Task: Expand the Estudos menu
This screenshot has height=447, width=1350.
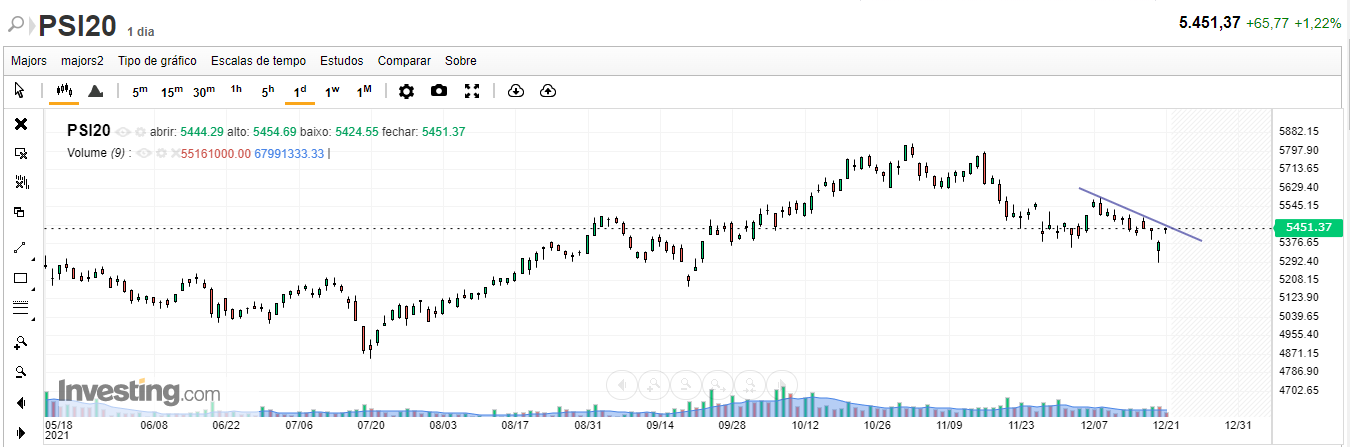Action: point(342,61)
